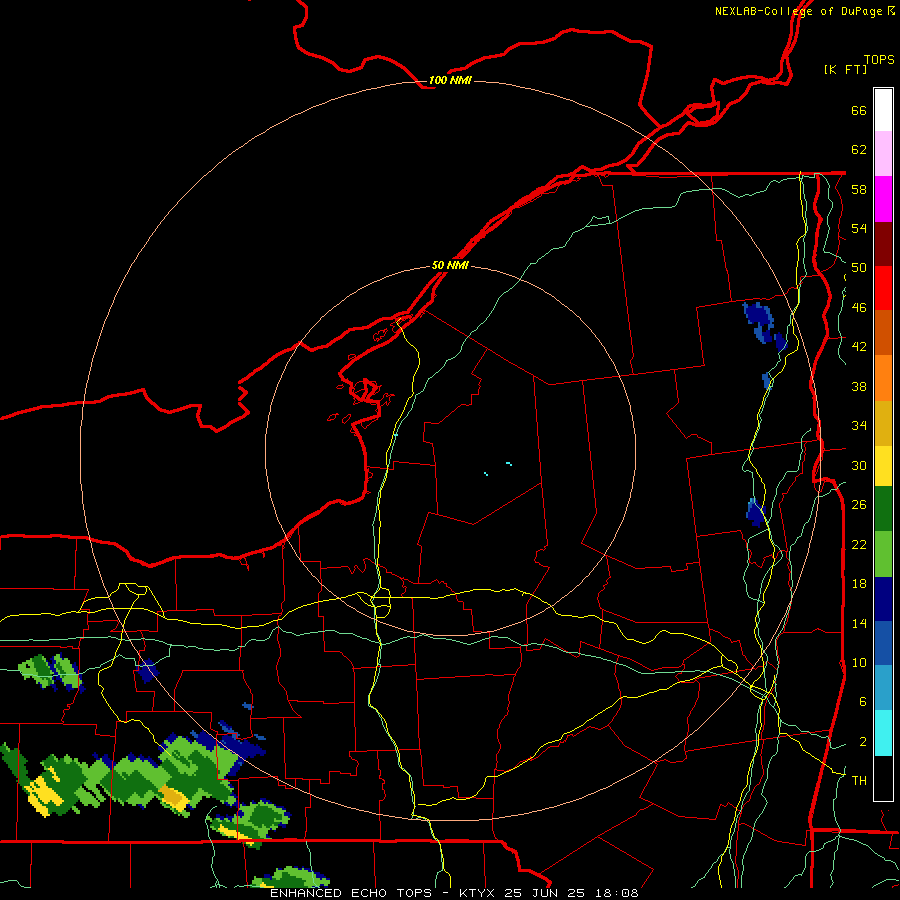The image size is (900, 900).
Task: Click the yellow highway interchange loop south of center
Action: (x=381, y=604)
